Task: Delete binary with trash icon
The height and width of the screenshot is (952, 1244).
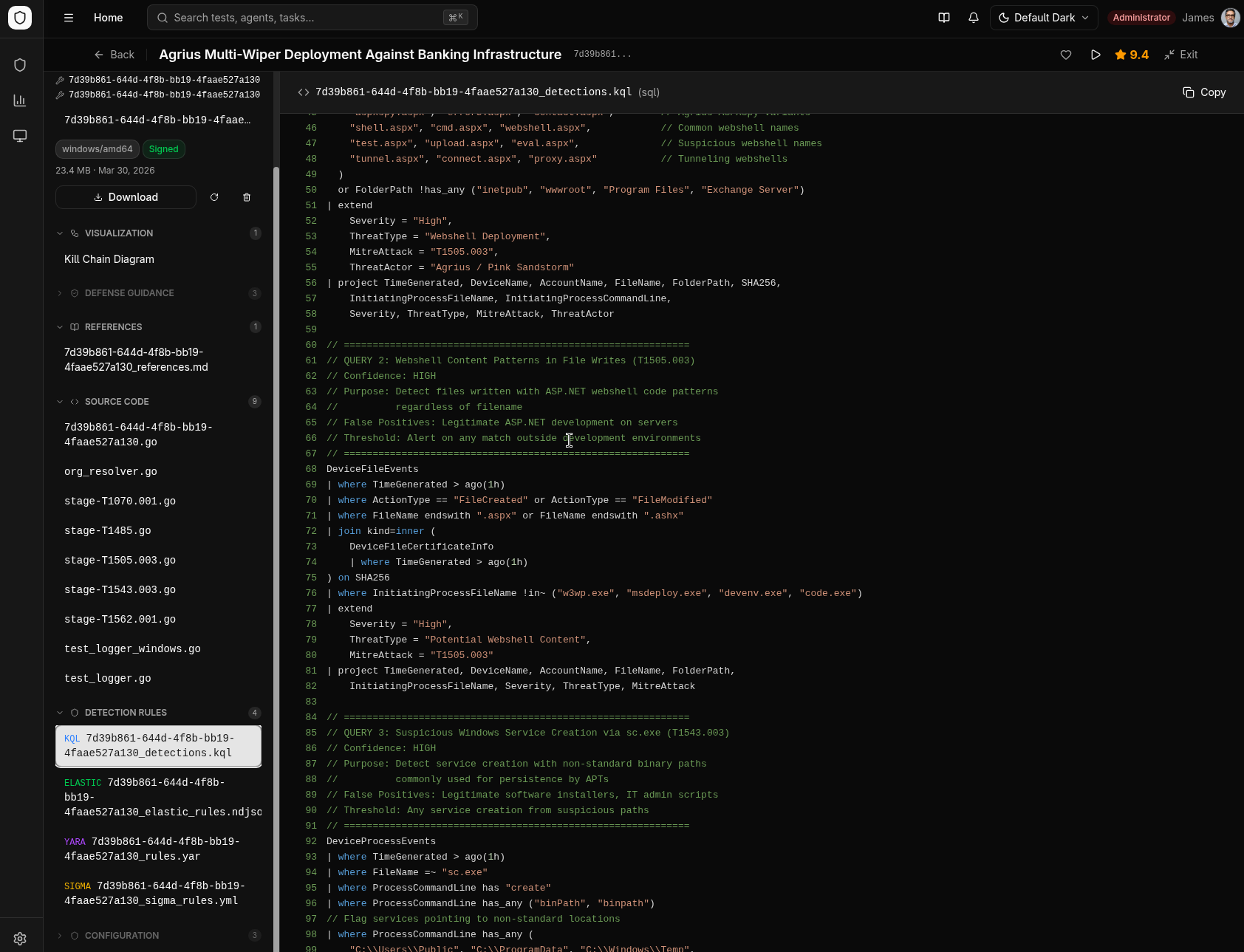Action: tap(247, 197)
